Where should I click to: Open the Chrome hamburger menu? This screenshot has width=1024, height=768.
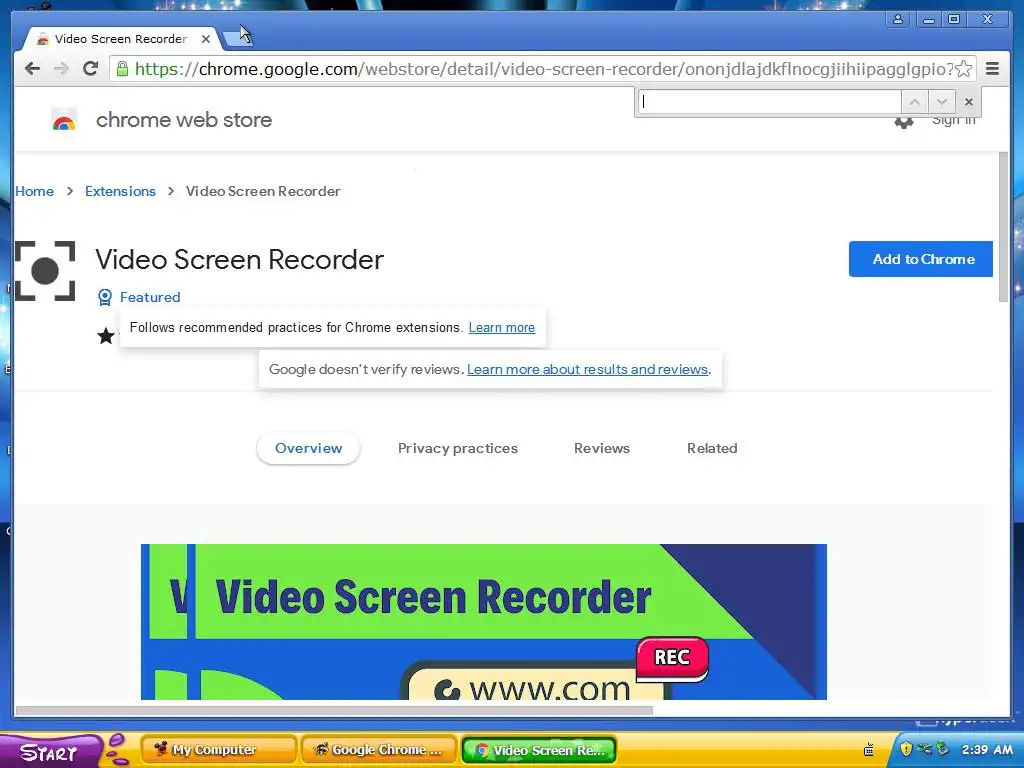[x=992, y=69]
